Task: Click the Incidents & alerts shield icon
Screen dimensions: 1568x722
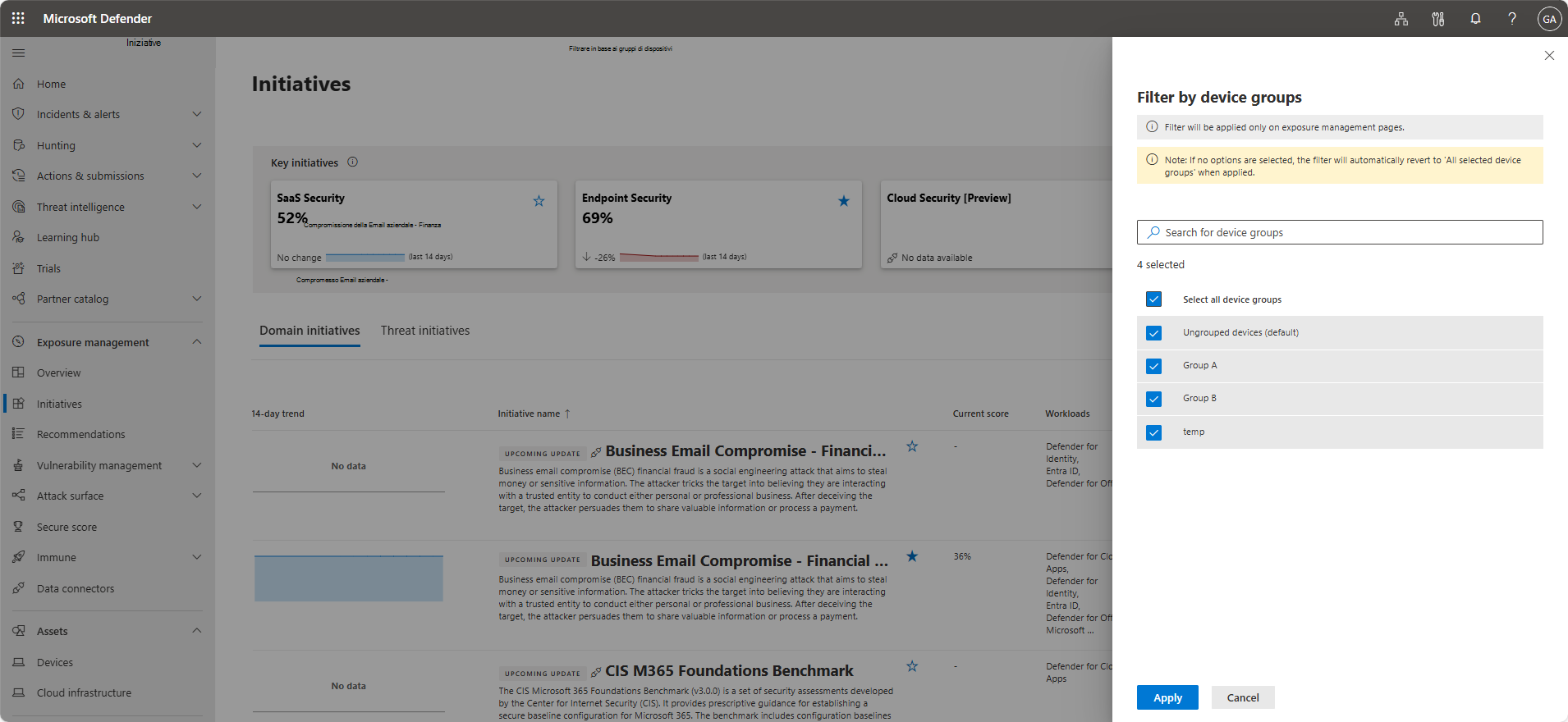Action: coord(18,114)
